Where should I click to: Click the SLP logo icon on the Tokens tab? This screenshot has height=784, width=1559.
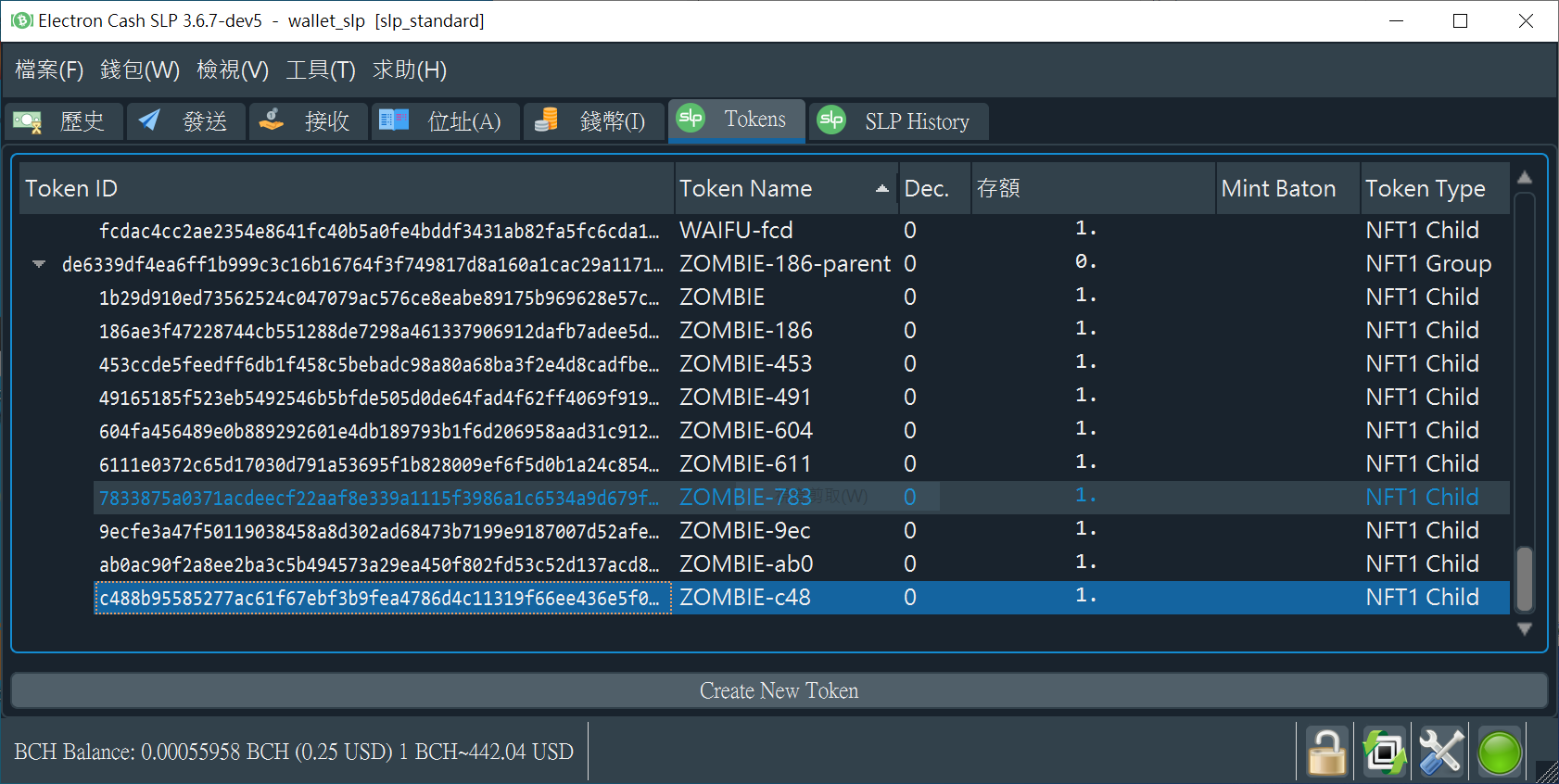tap(691, 119)
